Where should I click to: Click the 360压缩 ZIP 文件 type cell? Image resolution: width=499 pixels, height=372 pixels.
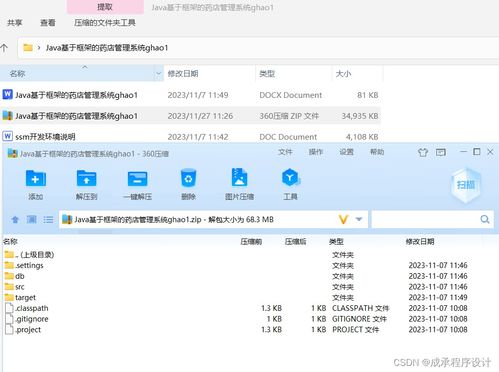click(x=289, y=116)
